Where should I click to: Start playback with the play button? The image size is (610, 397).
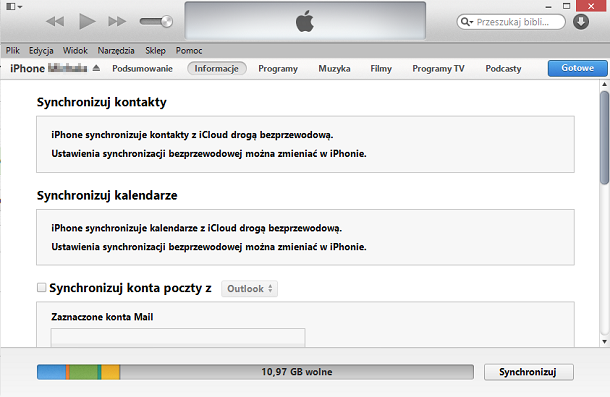click(x=87, y=21)
